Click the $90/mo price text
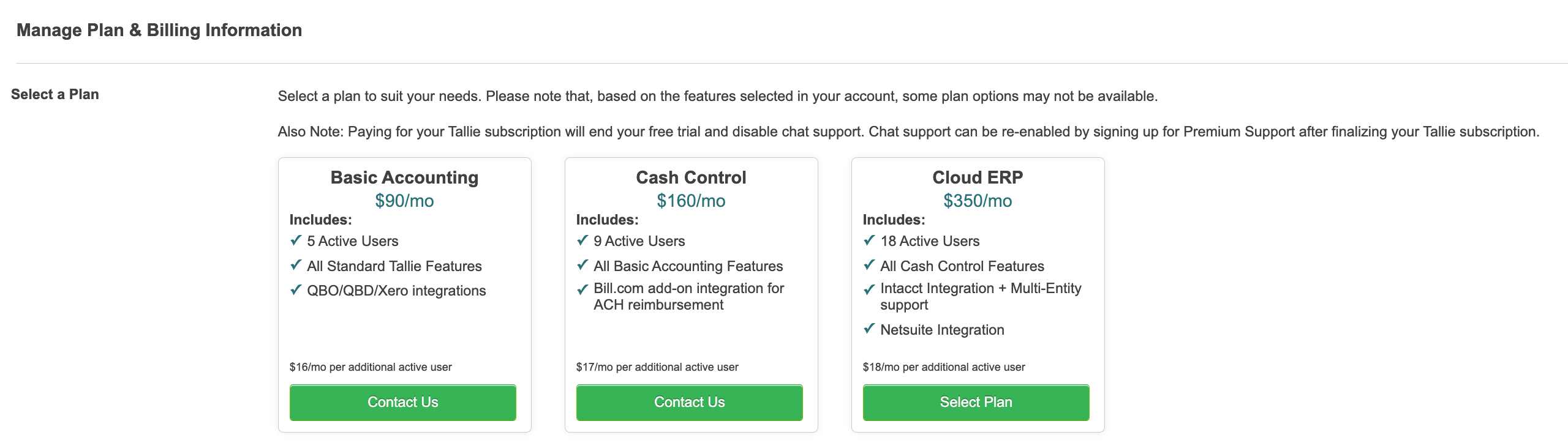Viewport: 1568px width, 443px height. coord(404,201)
